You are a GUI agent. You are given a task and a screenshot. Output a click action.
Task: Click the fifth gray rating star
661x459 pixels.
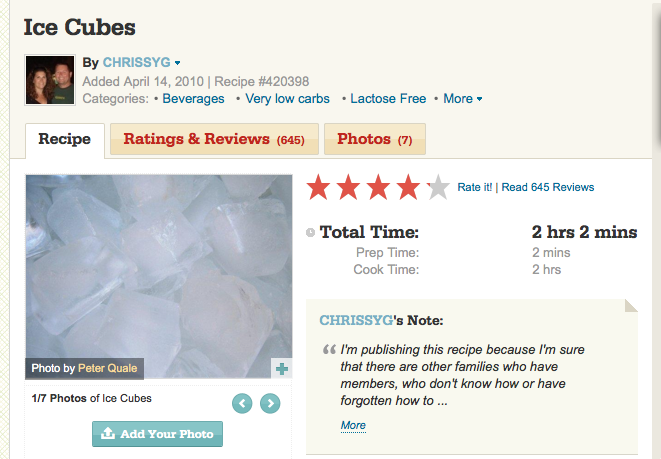point(438,187)
